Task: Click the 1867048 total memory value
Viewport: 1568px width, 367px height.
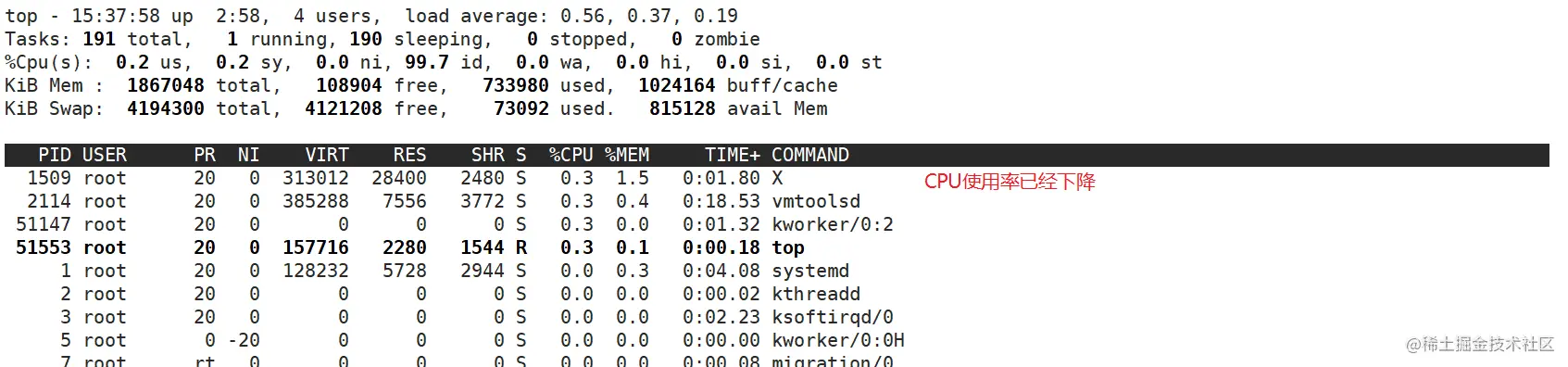Action: [166, 85]
